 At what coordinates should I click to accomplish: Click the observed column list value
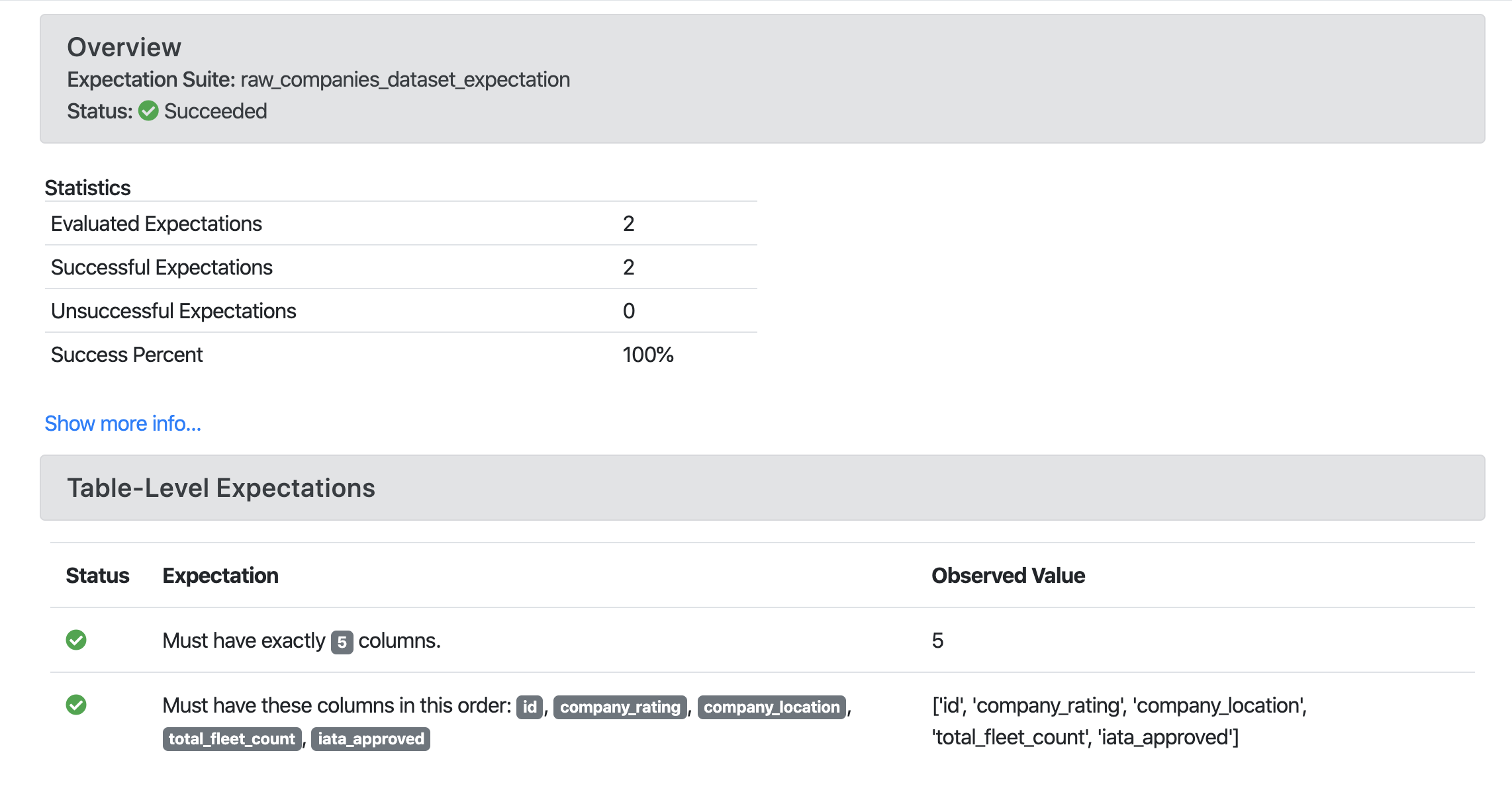pos(1119,721)
